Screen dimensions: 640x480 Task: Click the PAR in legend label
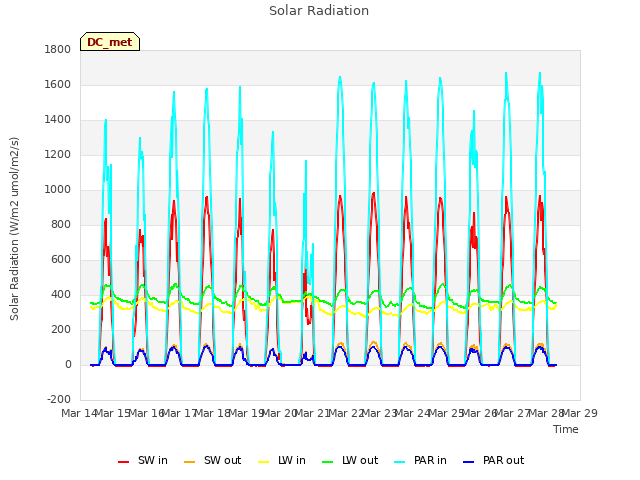click(430, 460)
